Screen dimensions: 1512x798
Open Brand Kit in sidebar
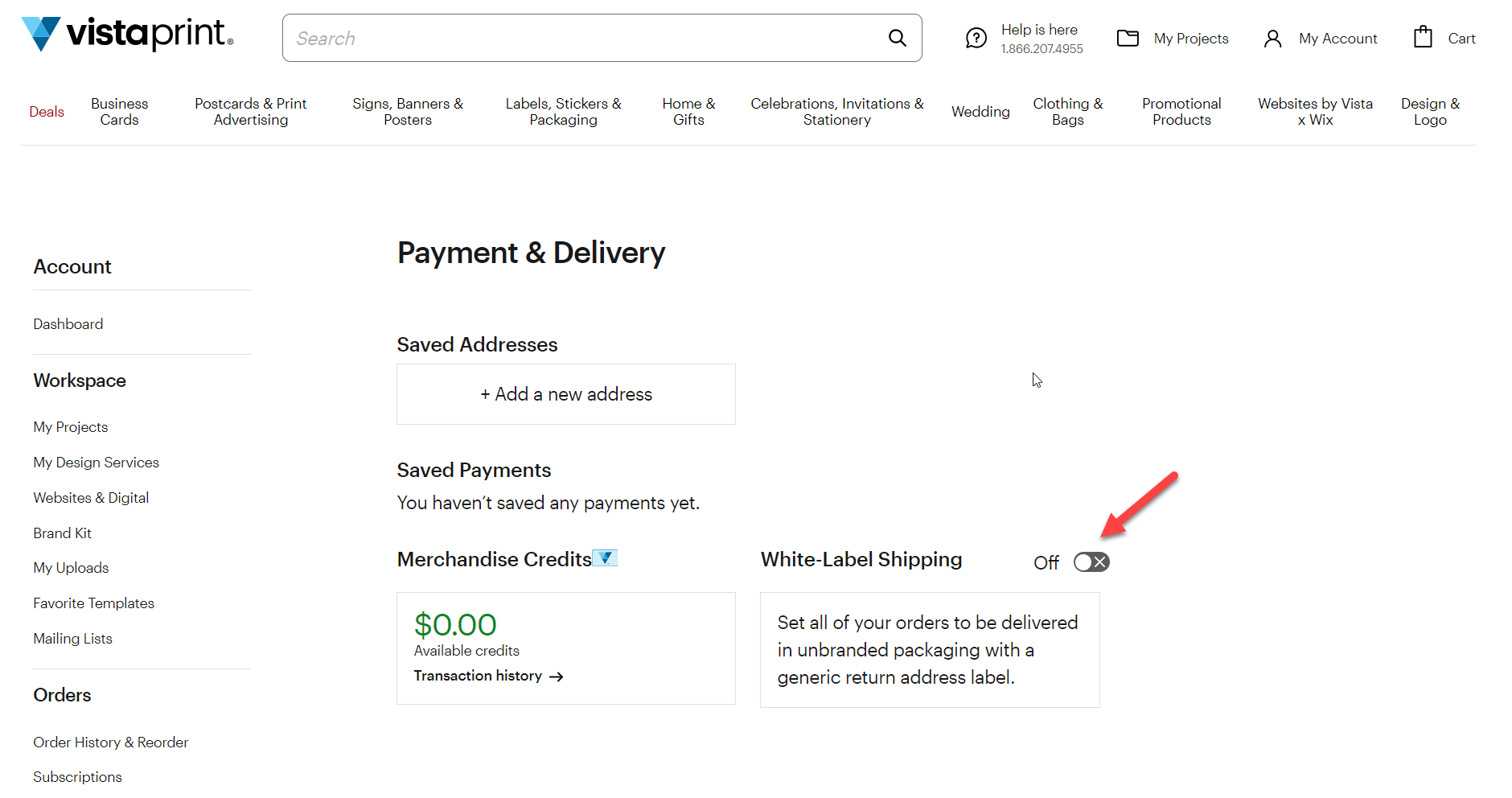point(63,533)
